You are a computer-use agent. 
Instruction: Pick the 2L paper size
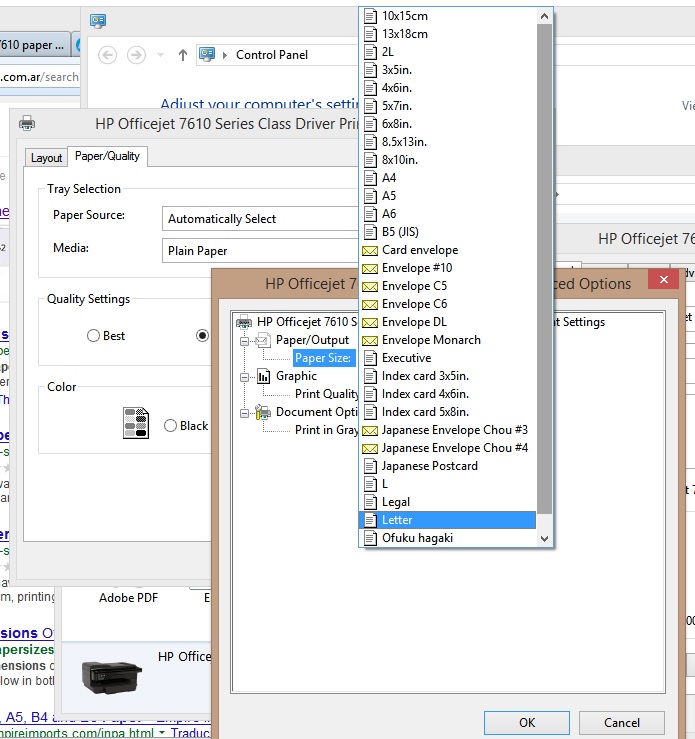448,52
